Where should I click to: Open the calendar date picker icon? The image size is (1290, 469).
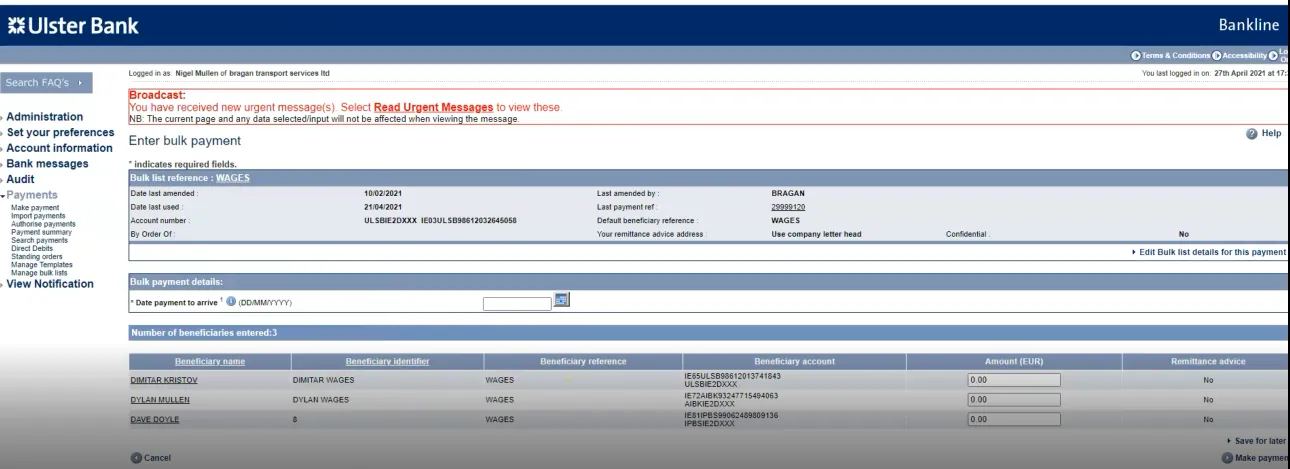point(562,300)
